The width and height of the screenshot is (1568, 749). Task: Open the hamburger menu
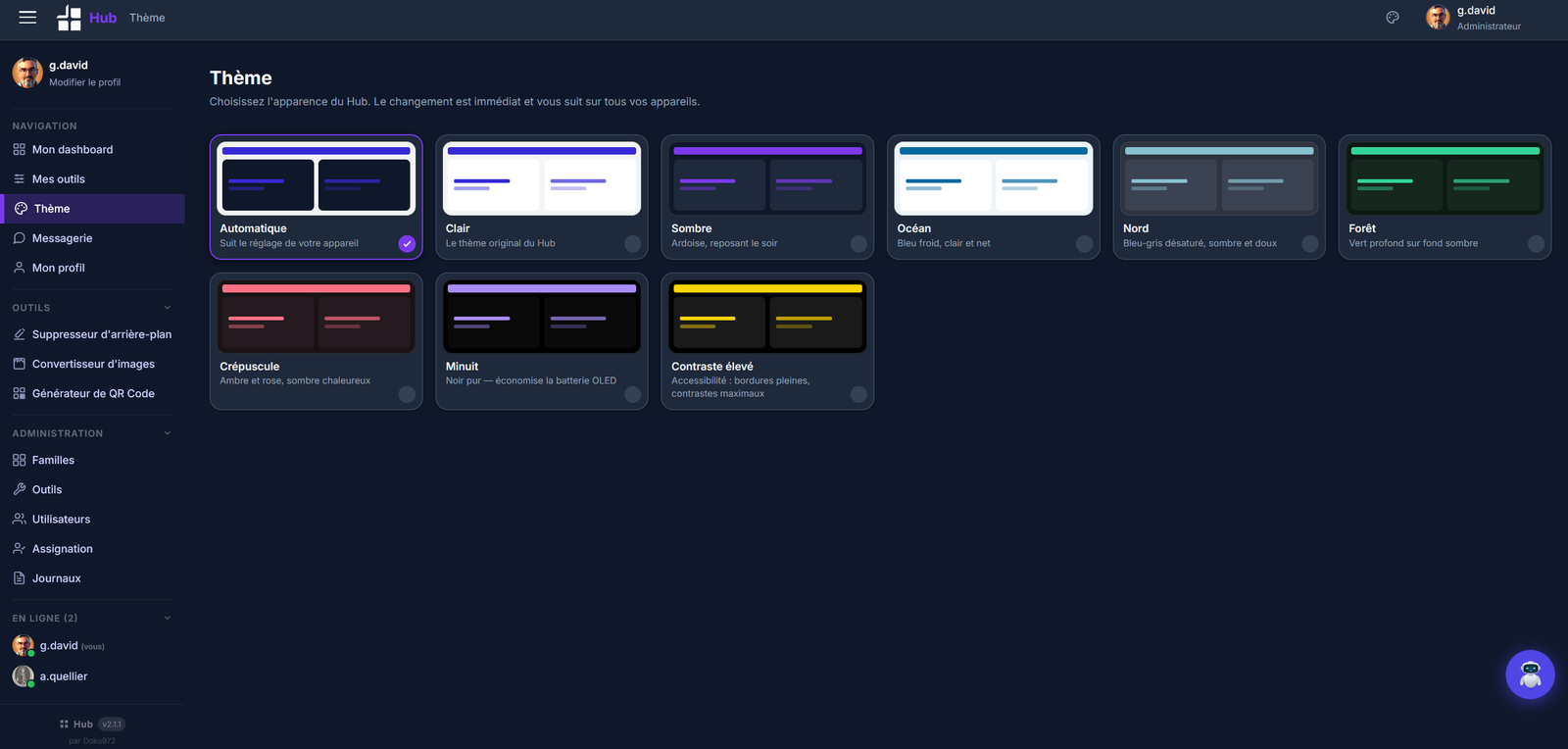point(27,18)
